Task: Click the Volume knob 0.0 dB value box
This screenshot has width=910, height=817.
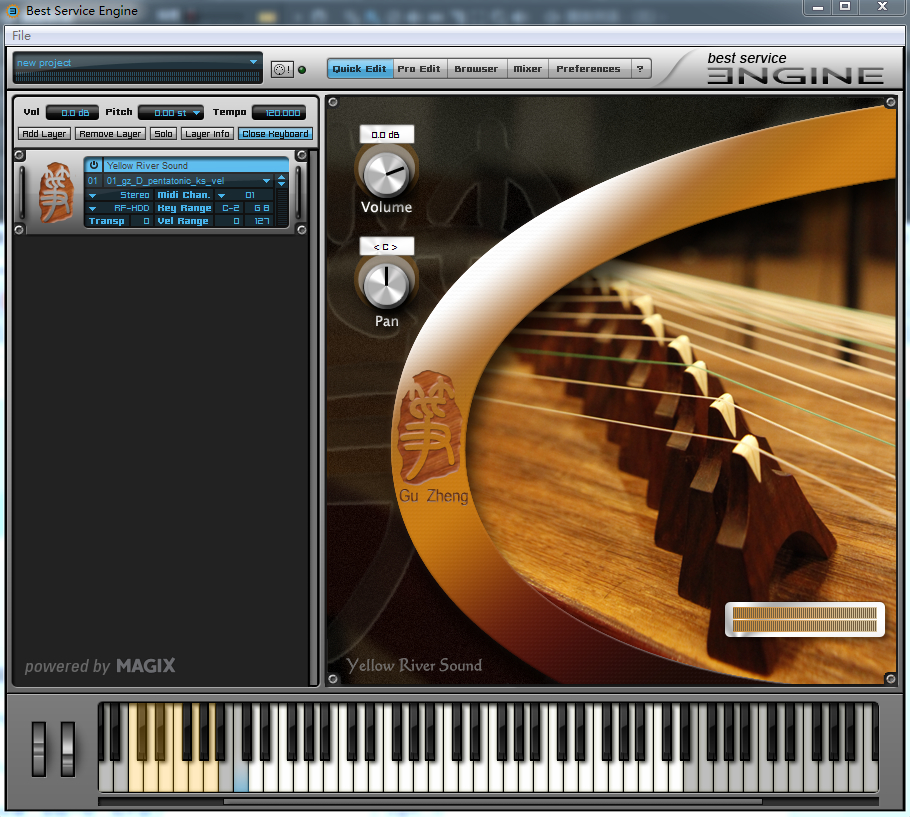Action: pos(387,135)
